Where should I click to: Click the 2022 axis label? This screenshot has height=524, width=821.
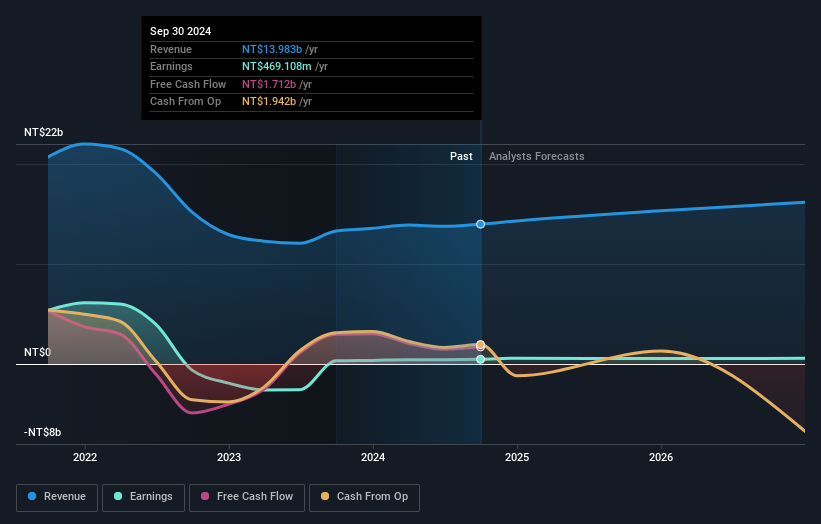click(85, 458)
